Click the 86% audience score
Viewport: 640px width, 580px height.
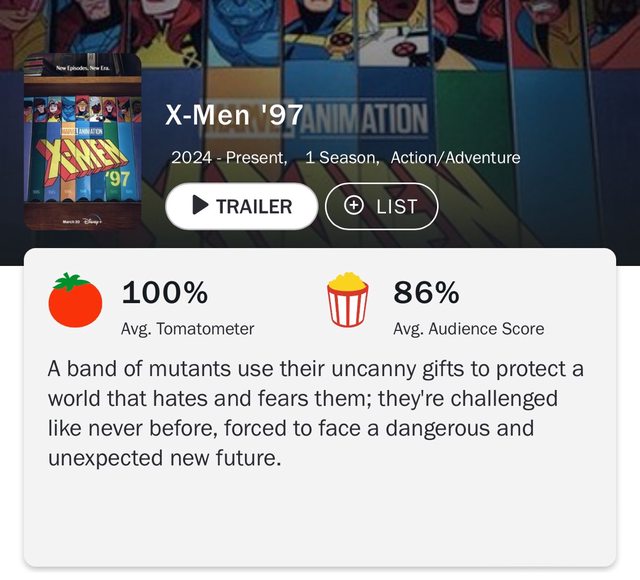coord(426,293)
